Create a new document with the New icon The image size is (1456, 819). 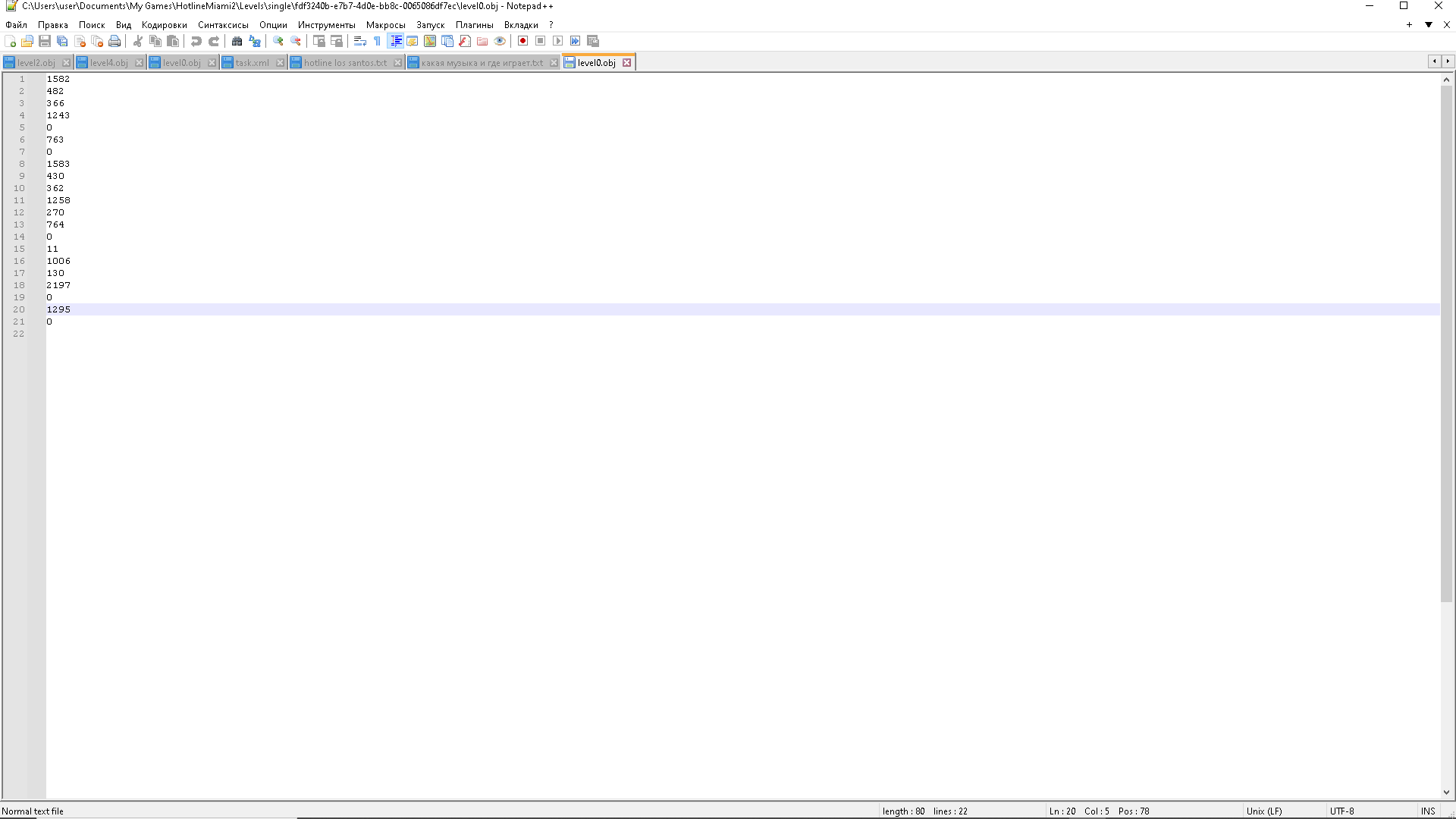(10, 41)
